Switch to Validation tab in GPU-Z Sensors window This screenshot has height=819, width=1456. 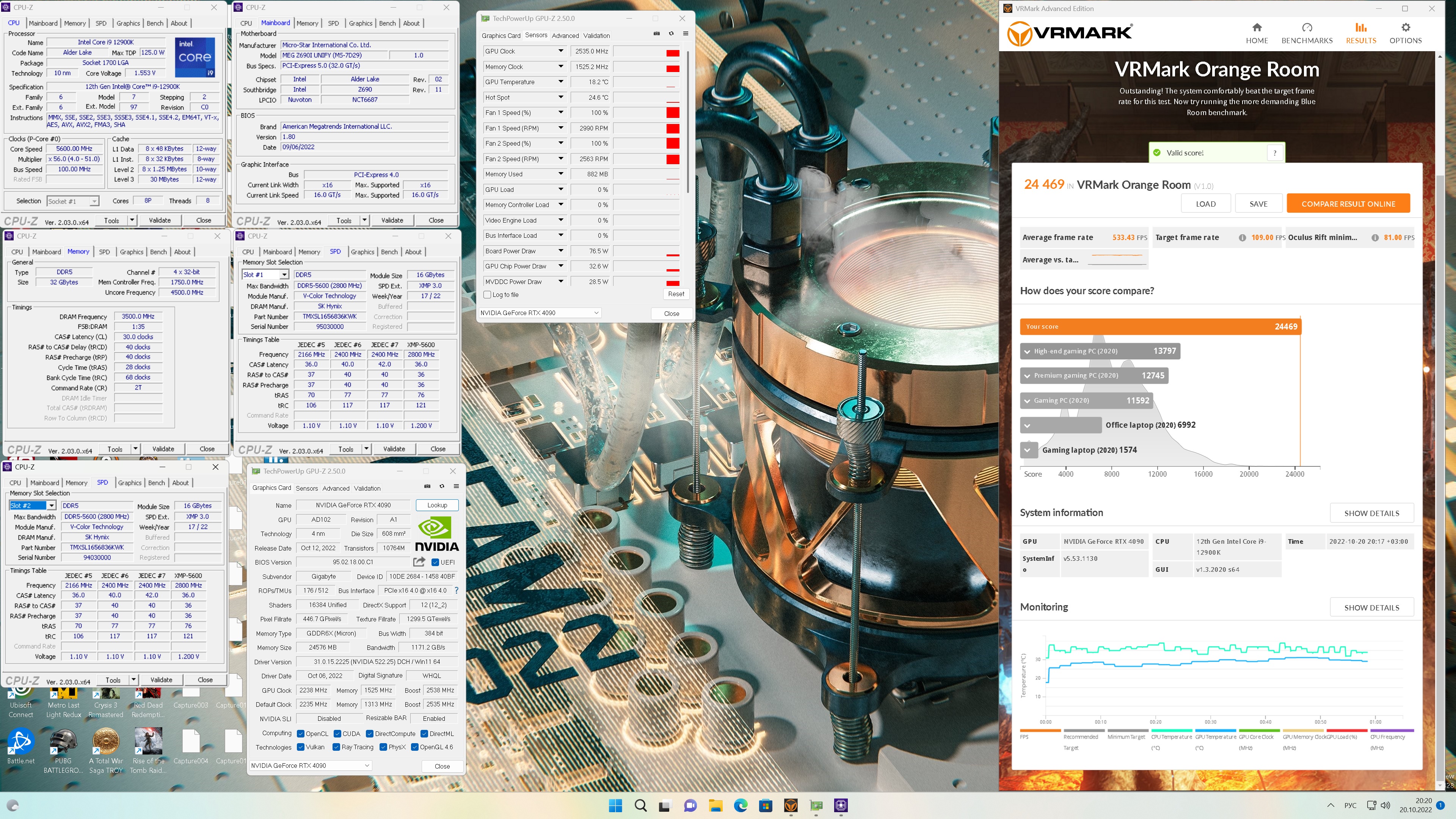click(x=597, y=35)
